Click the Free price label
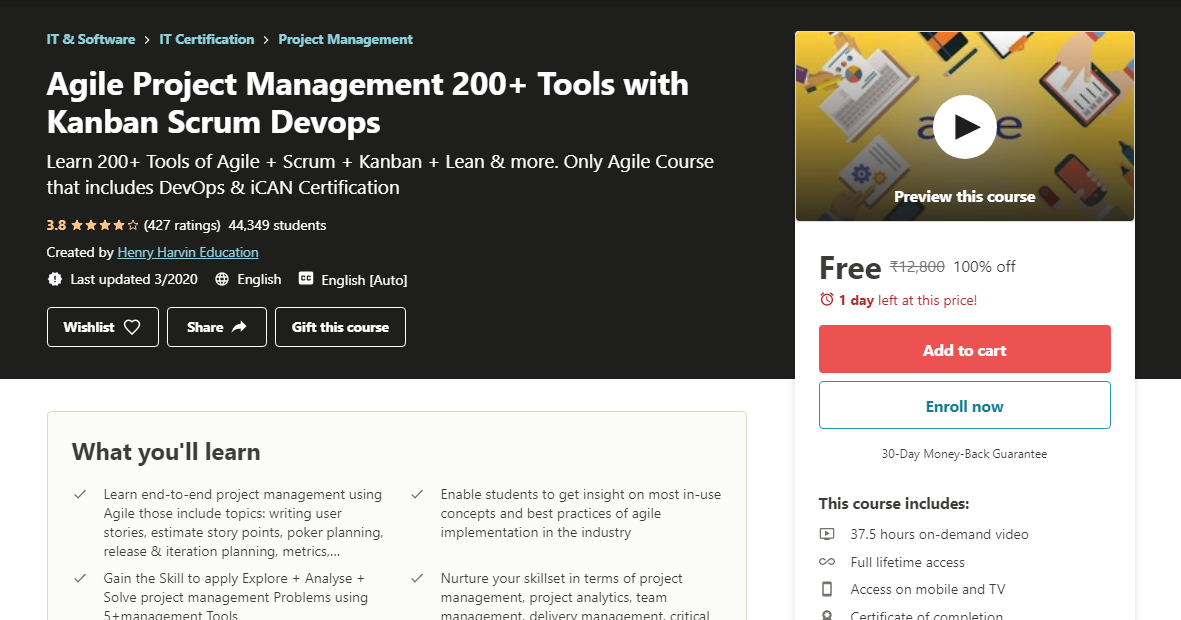Screen dimensions: 1181x620 [850, 268]
